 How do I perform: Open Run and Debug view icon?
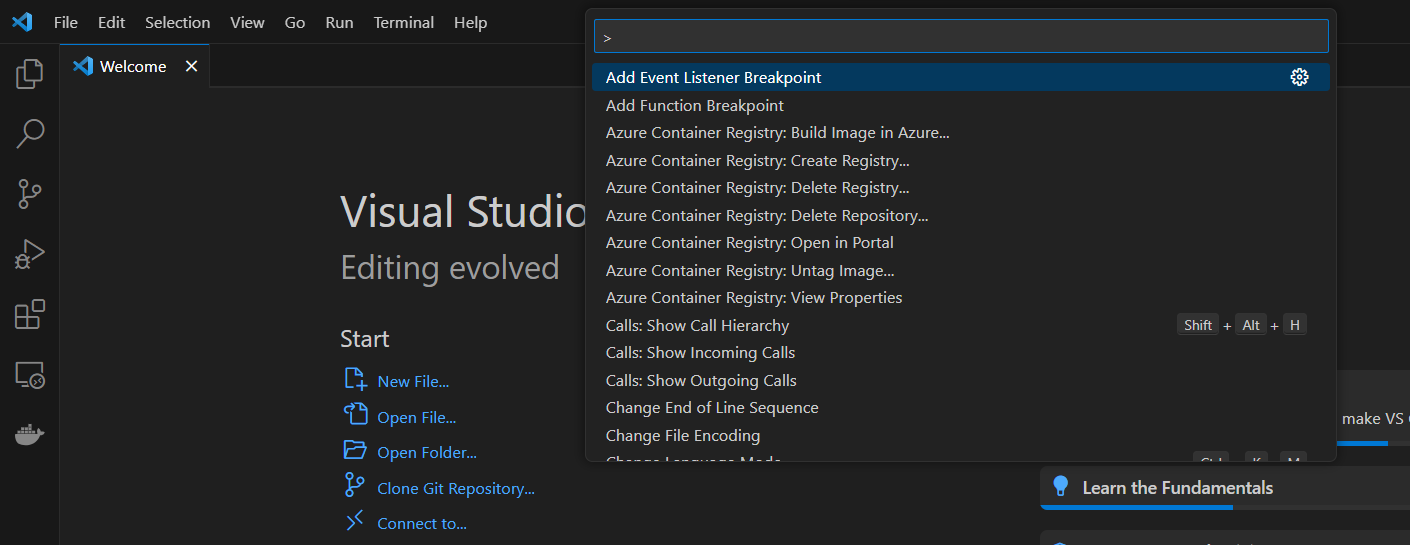pyautogui.click(x=30, y=255)
